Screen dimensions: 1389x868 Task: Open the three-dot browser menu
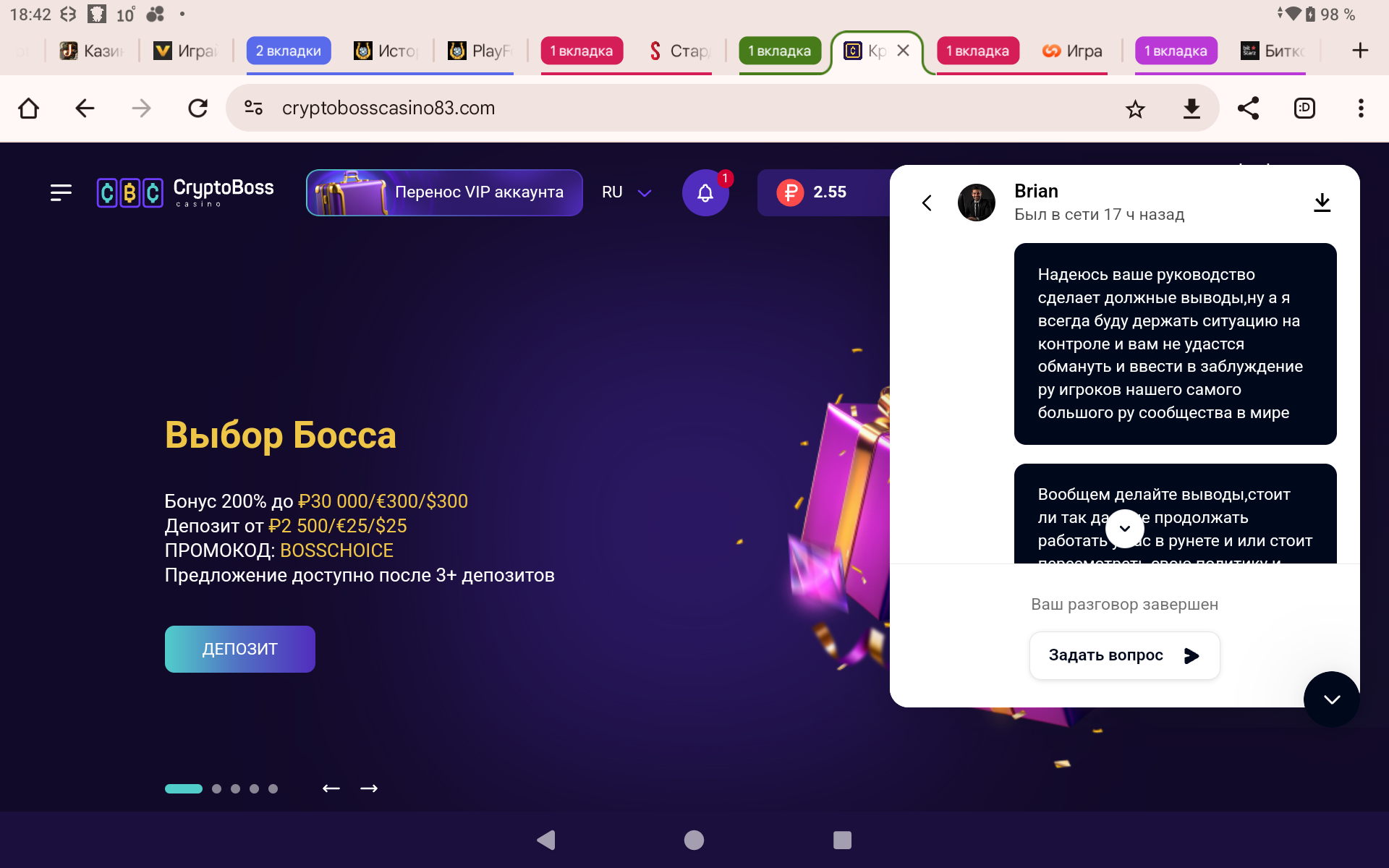point(1361,109)
